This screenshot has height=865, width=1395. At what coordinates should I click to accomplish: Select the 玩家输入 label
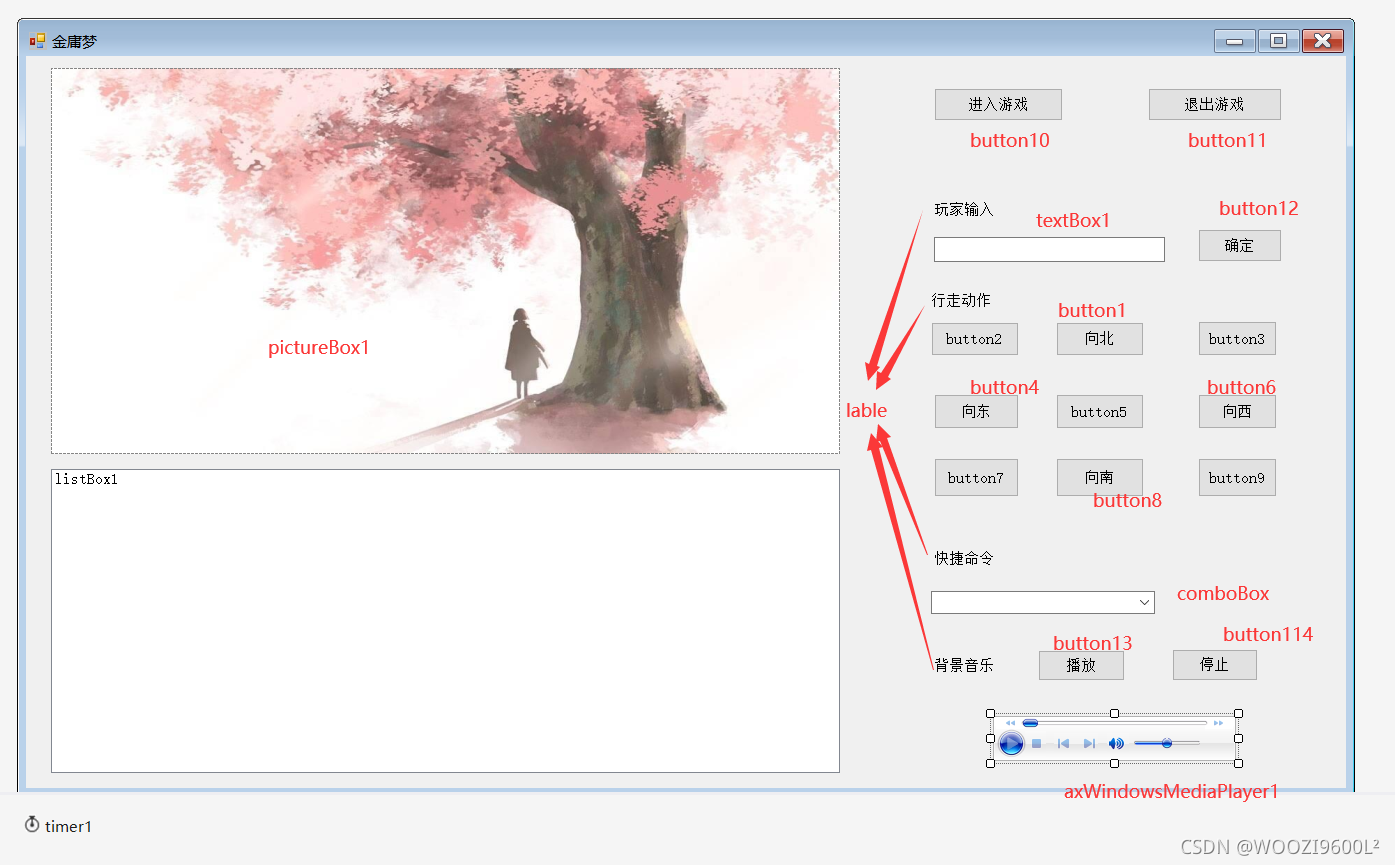pos(964,210)
